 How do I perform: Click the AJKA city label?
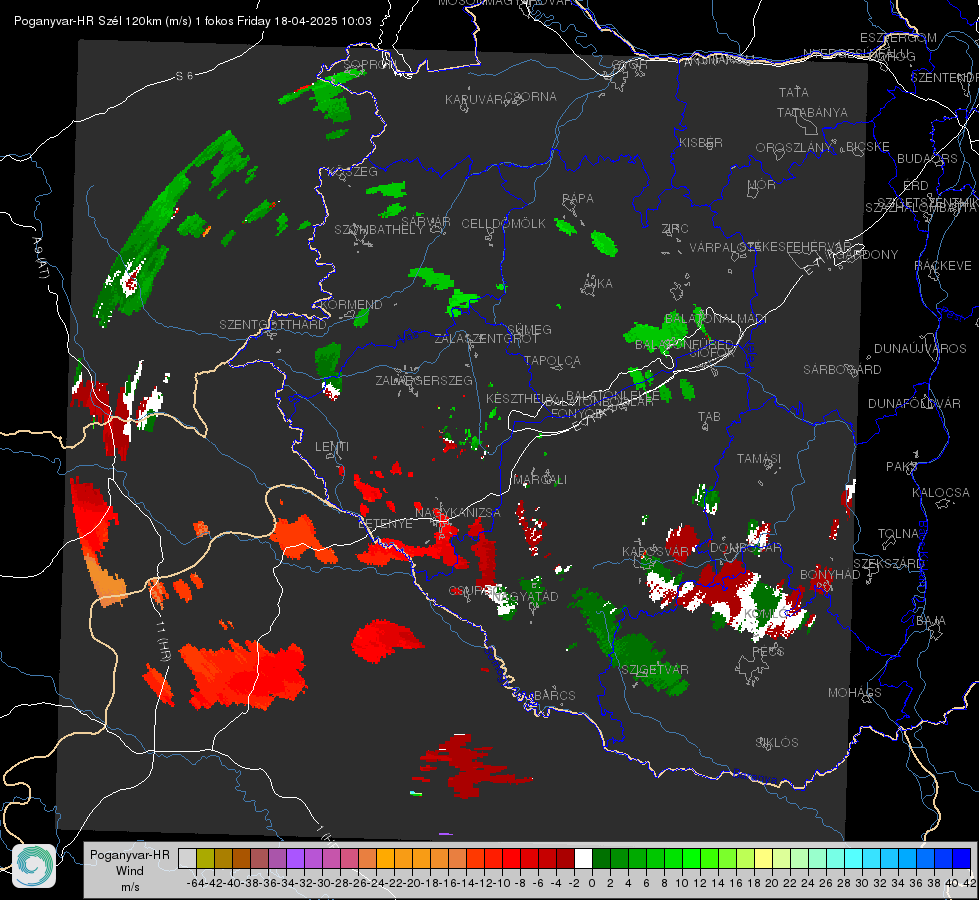(x=598, y=284)
